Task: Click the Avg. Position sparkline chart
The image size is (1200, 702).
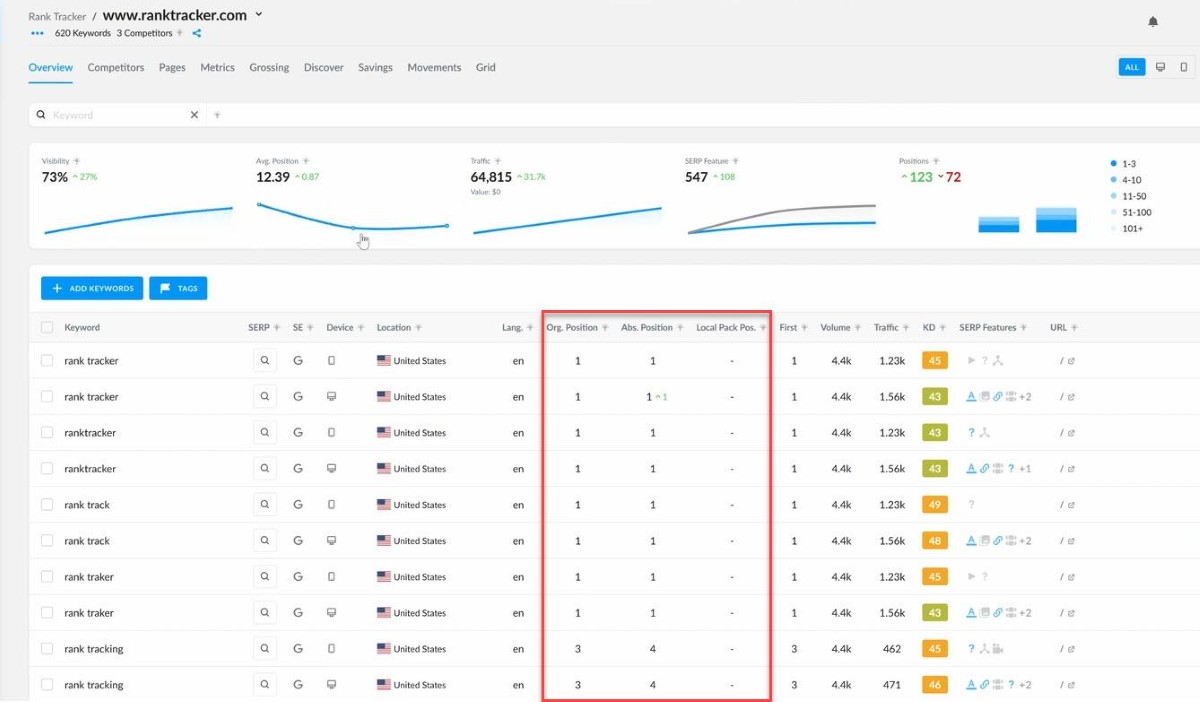Action: click(x=353, y=218)
